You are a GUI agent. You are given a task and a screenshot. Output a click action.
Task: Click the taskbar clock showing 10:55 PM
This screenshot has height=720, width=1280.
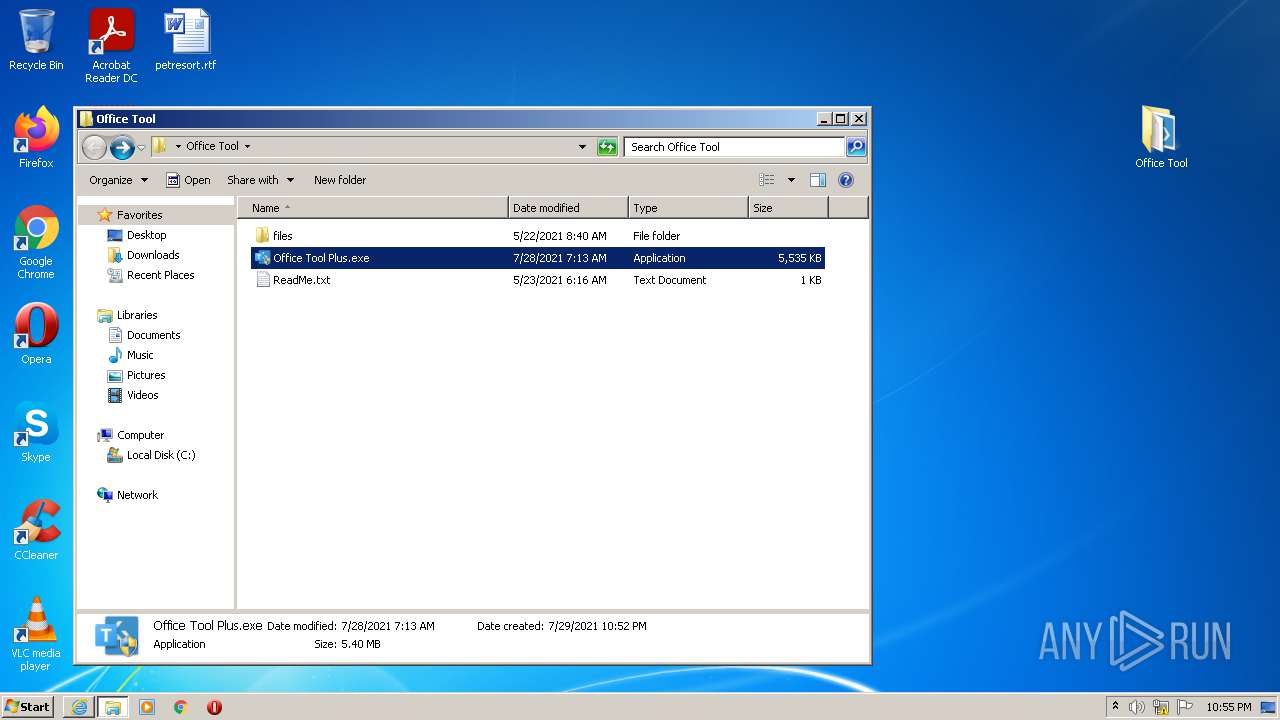[1228, 707]
